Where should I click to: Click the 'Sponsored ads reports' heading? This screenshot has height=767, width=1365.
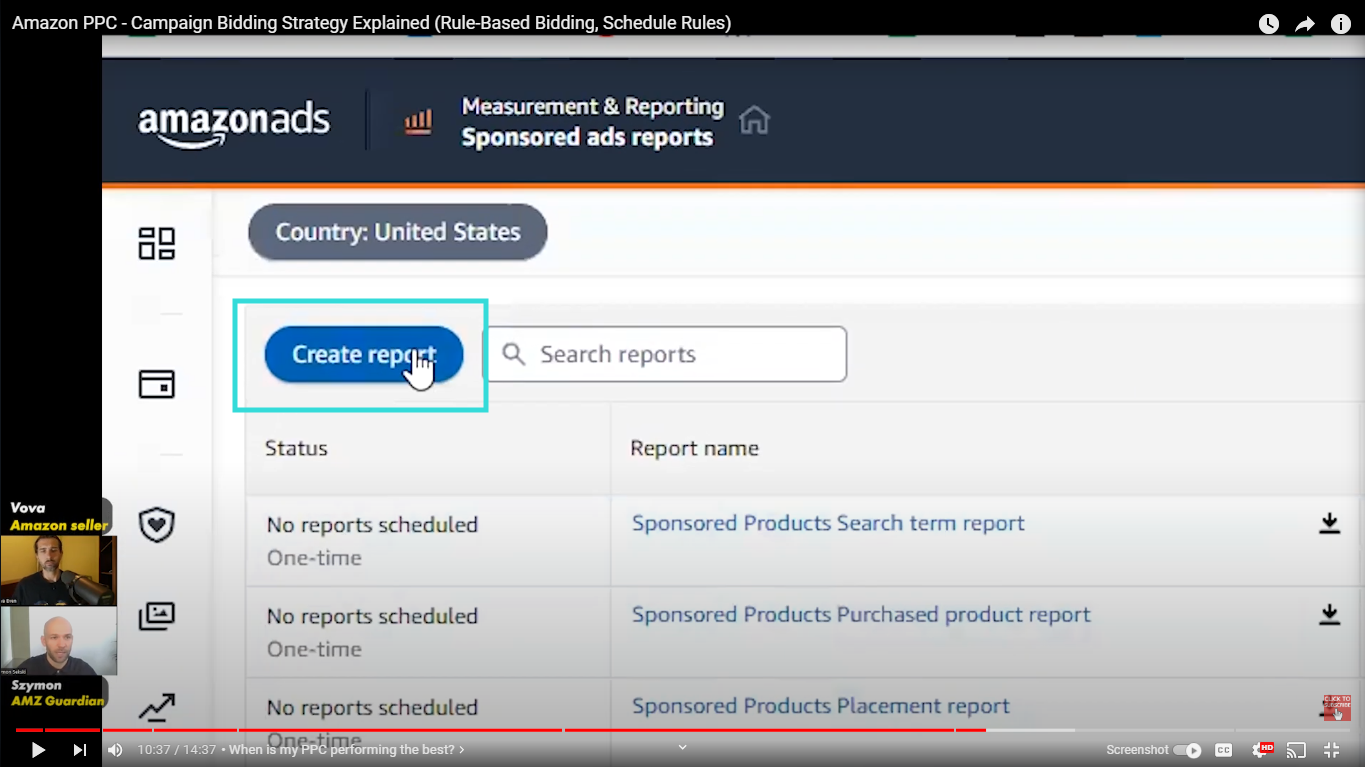point(587,138)
